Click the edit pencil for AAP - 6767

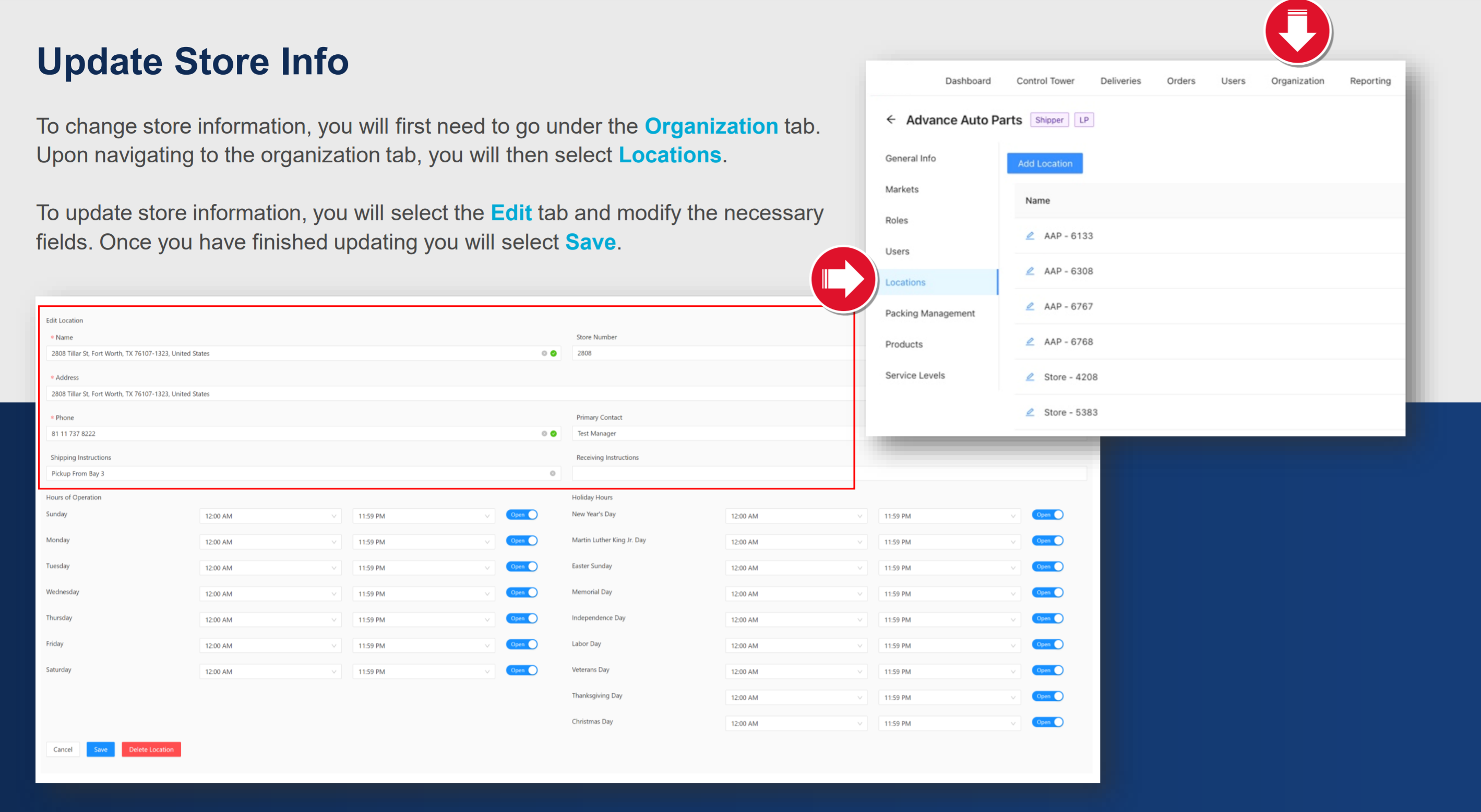[x=1030, y=306]
